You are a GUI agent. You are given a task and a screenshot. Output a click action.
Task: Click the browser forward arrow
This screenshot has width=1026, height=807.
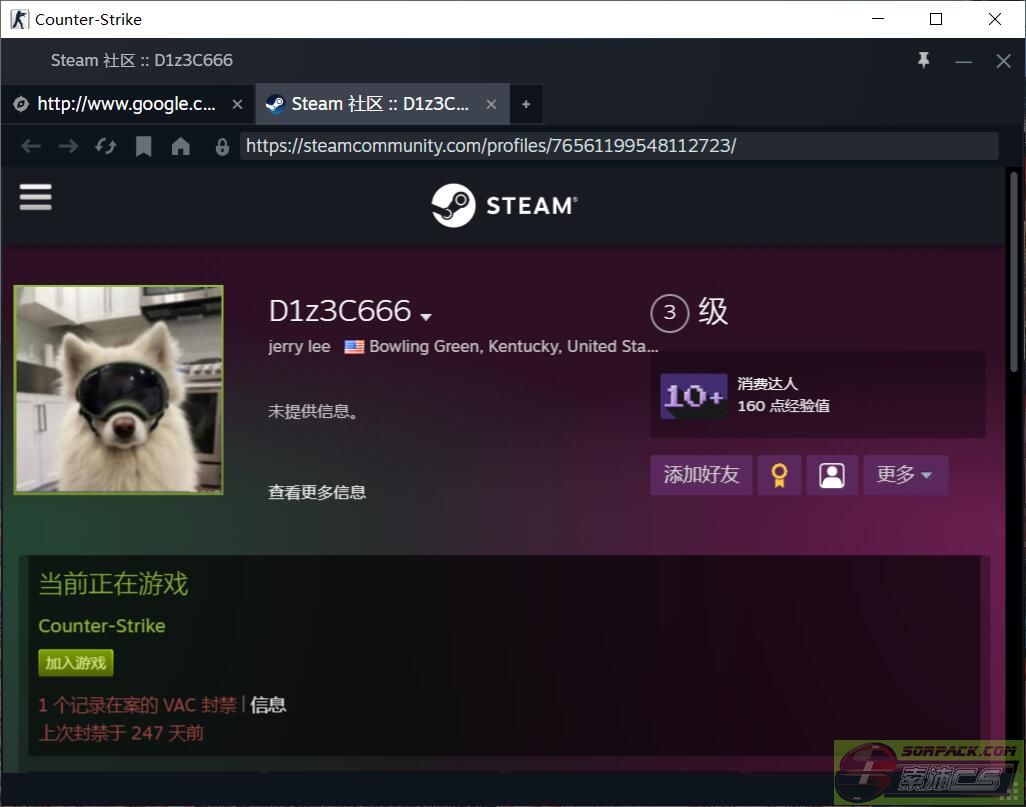tap(68, 146)
